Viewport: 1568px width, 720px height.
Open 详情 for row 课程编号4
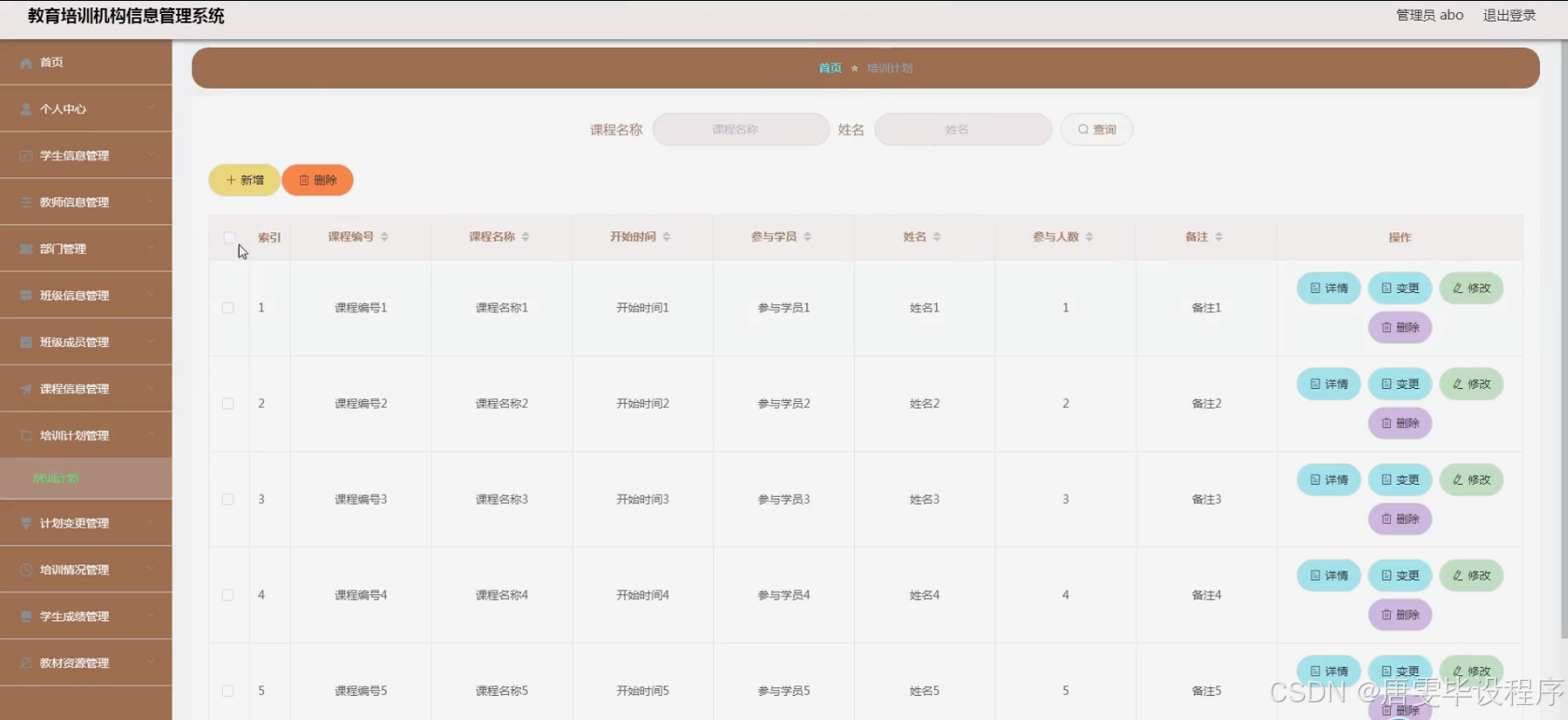point(1328,575)
